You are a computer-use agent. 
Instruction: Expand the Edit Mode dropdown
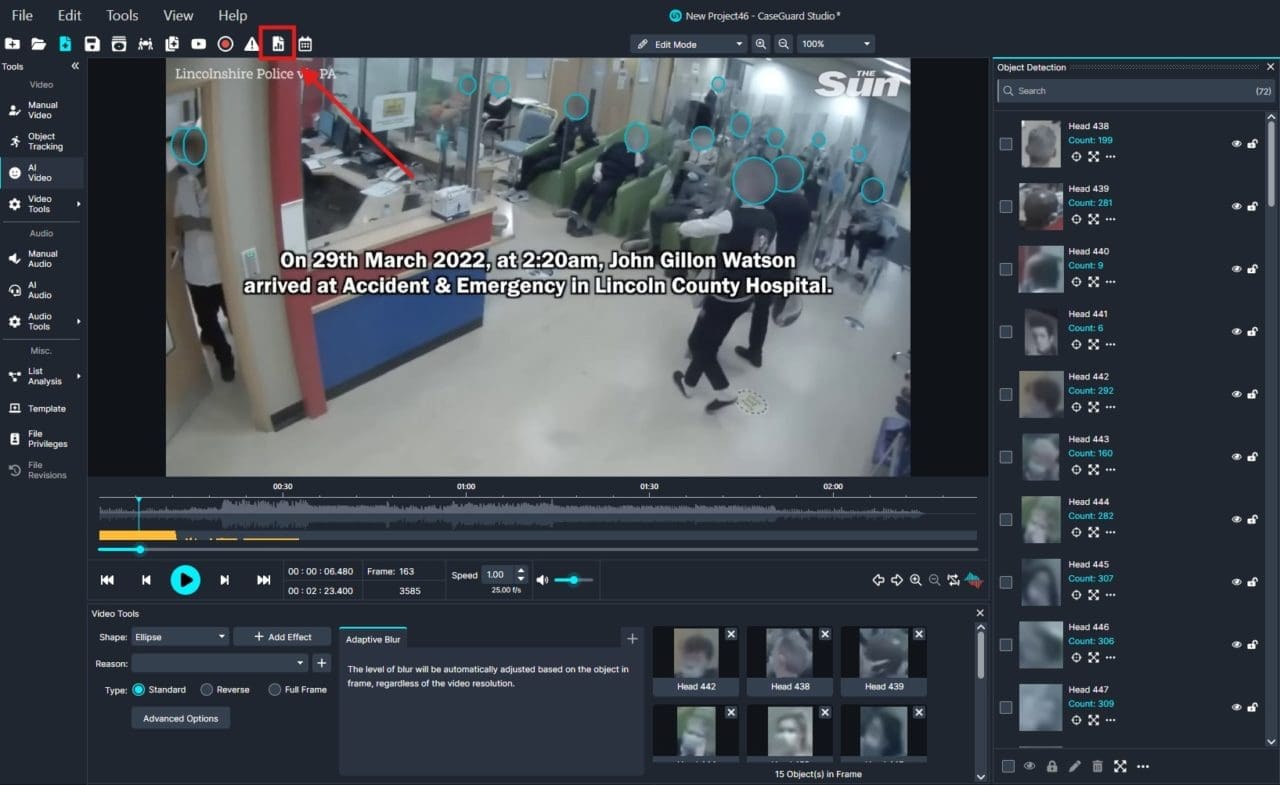[689, 44]
